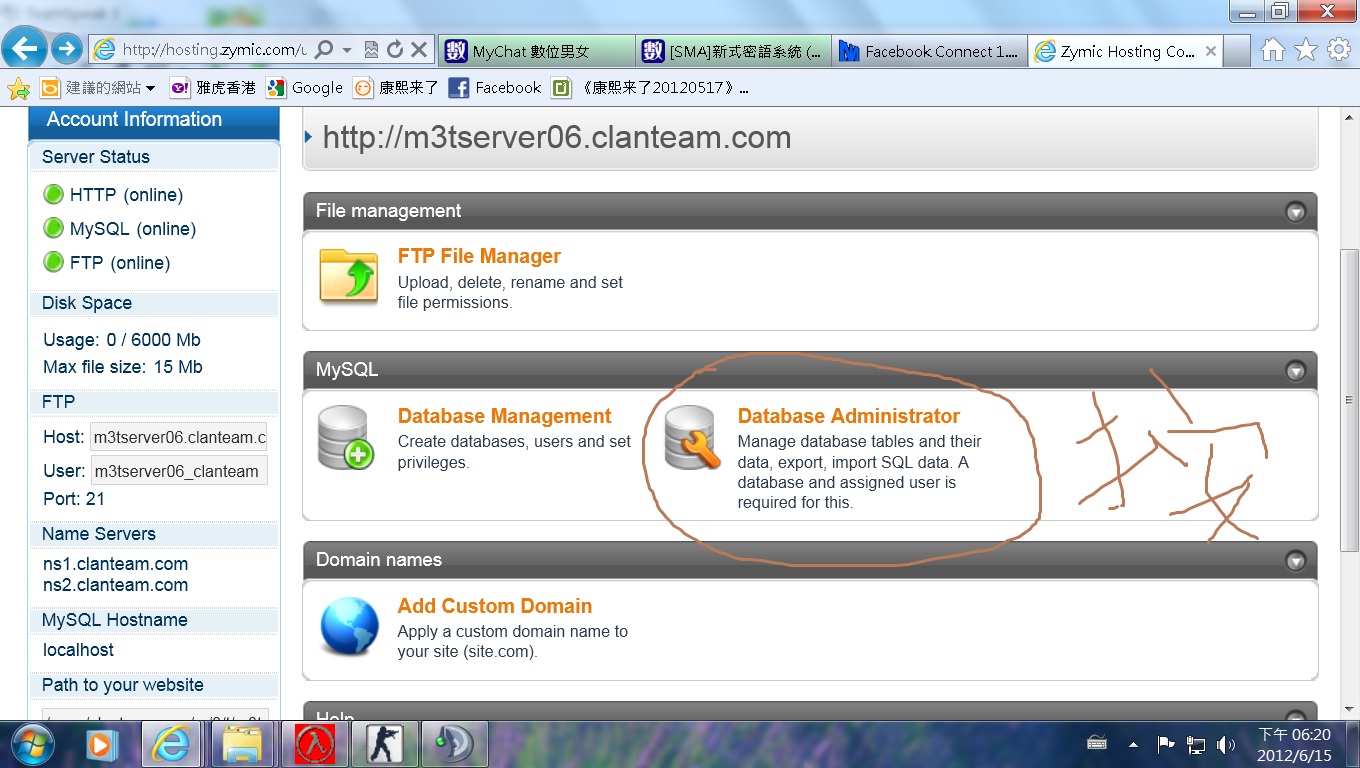Refresh the page with the reload icon

click(395, 49)
